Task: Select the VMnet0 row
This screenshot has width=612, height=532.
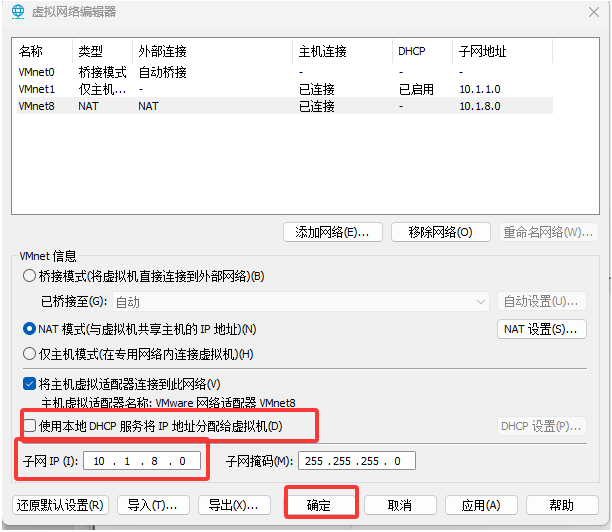Action: [x=285, y=72]
